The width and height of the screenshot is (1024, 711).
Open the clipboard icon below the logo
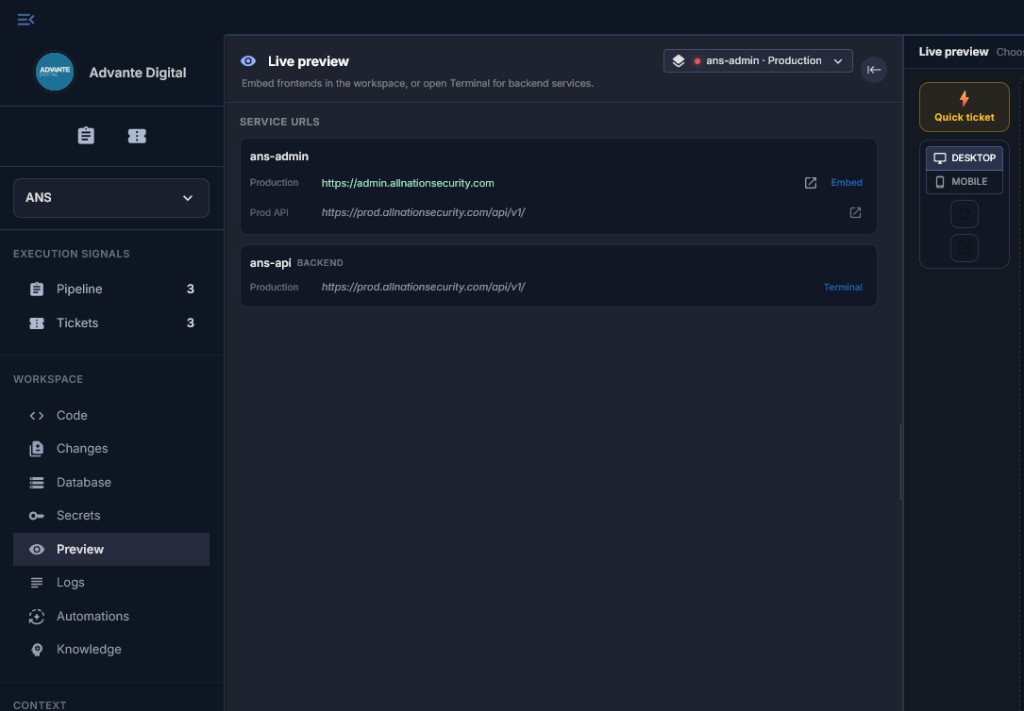click(86, 136)
